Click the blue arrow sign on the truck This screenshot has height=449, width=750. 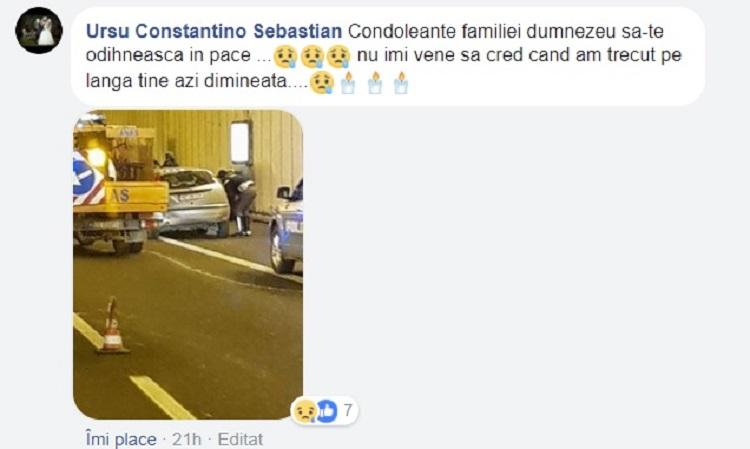86,178
